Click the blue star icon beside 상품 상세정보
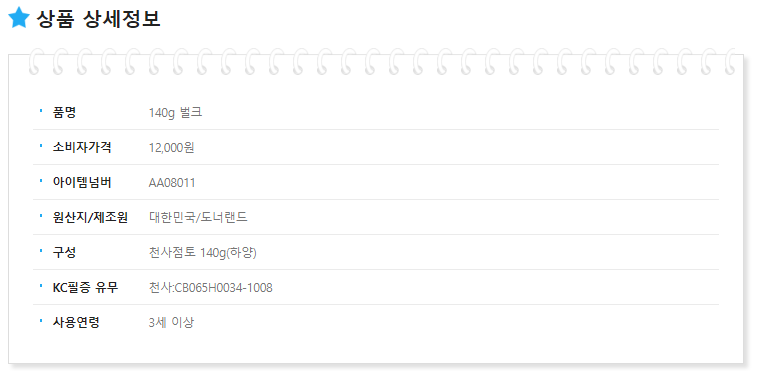Image resolution: width=758 pixels, height=371 pixels. [x=19, y=18]
